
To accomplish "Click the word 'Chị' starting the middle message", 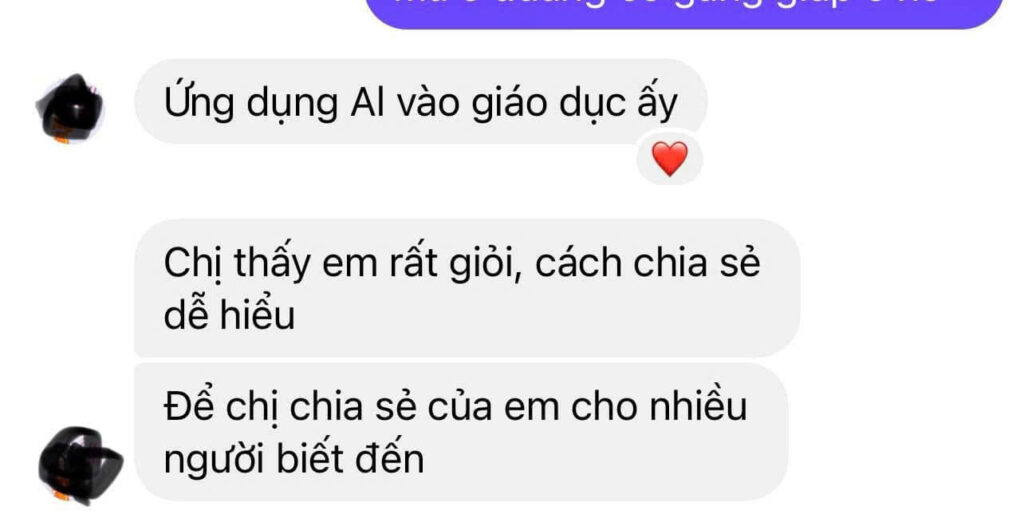I will (x=193, y=263).
